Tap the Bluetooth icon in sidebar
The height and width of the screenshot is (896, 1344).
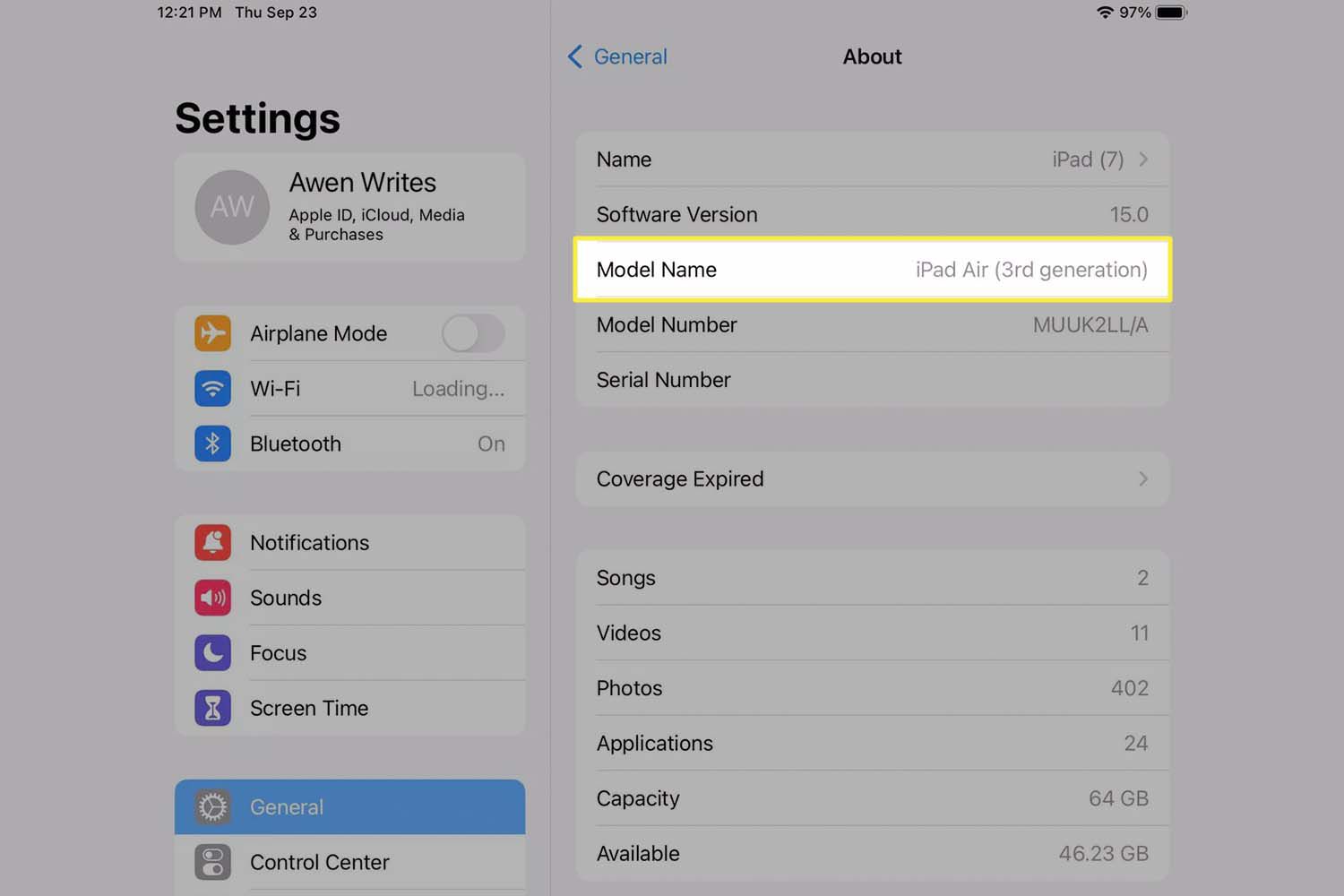(212, 444)
